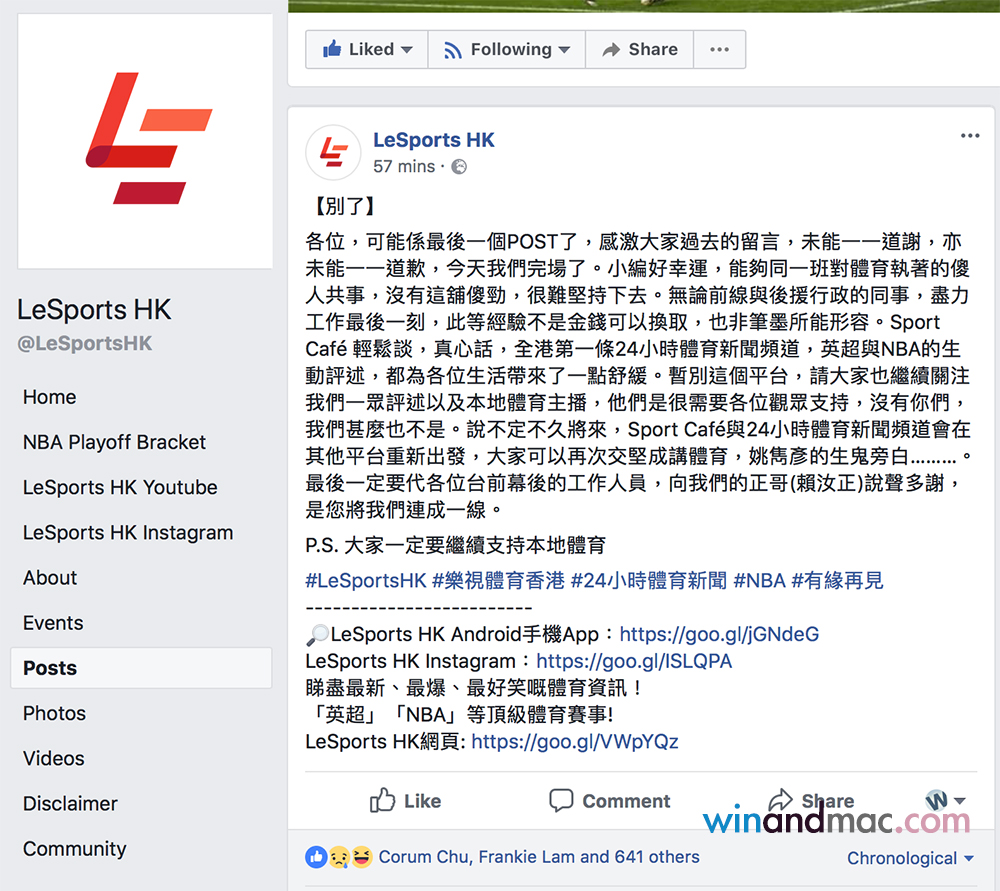Viewport: 1000px width, 891px height.
Task: Go to the Videos section
Action: point(54,758)
